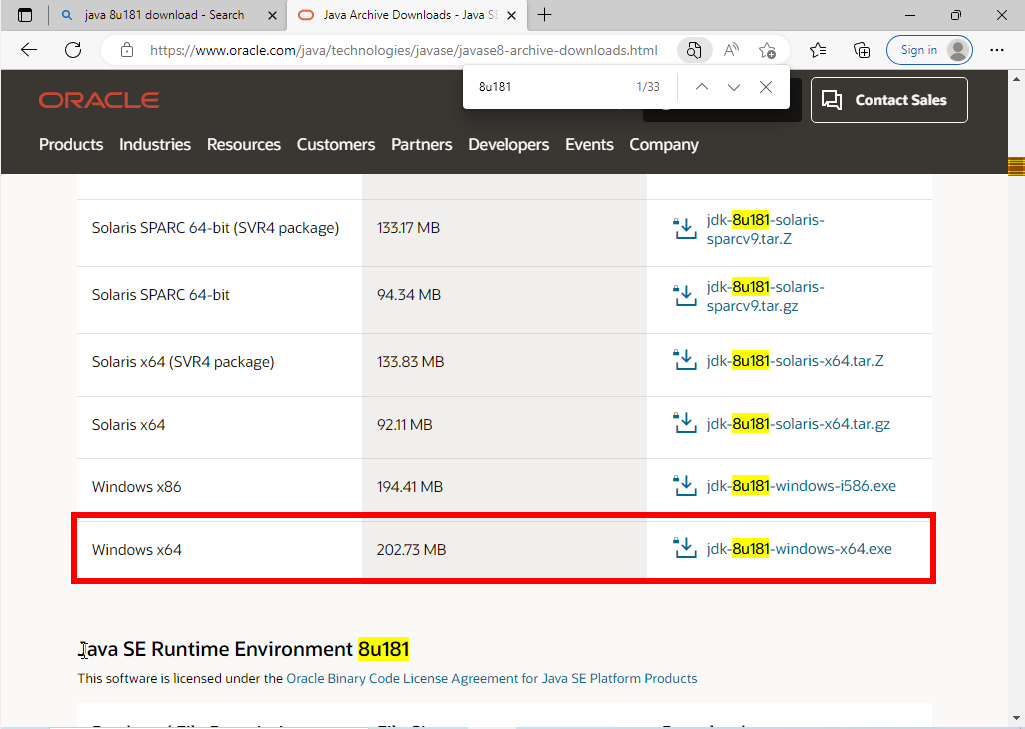Download jdk-8u181-solaris-sparcv9.tar.gz link
This screenshot has height=729, width=1025.
pos(765,296)
